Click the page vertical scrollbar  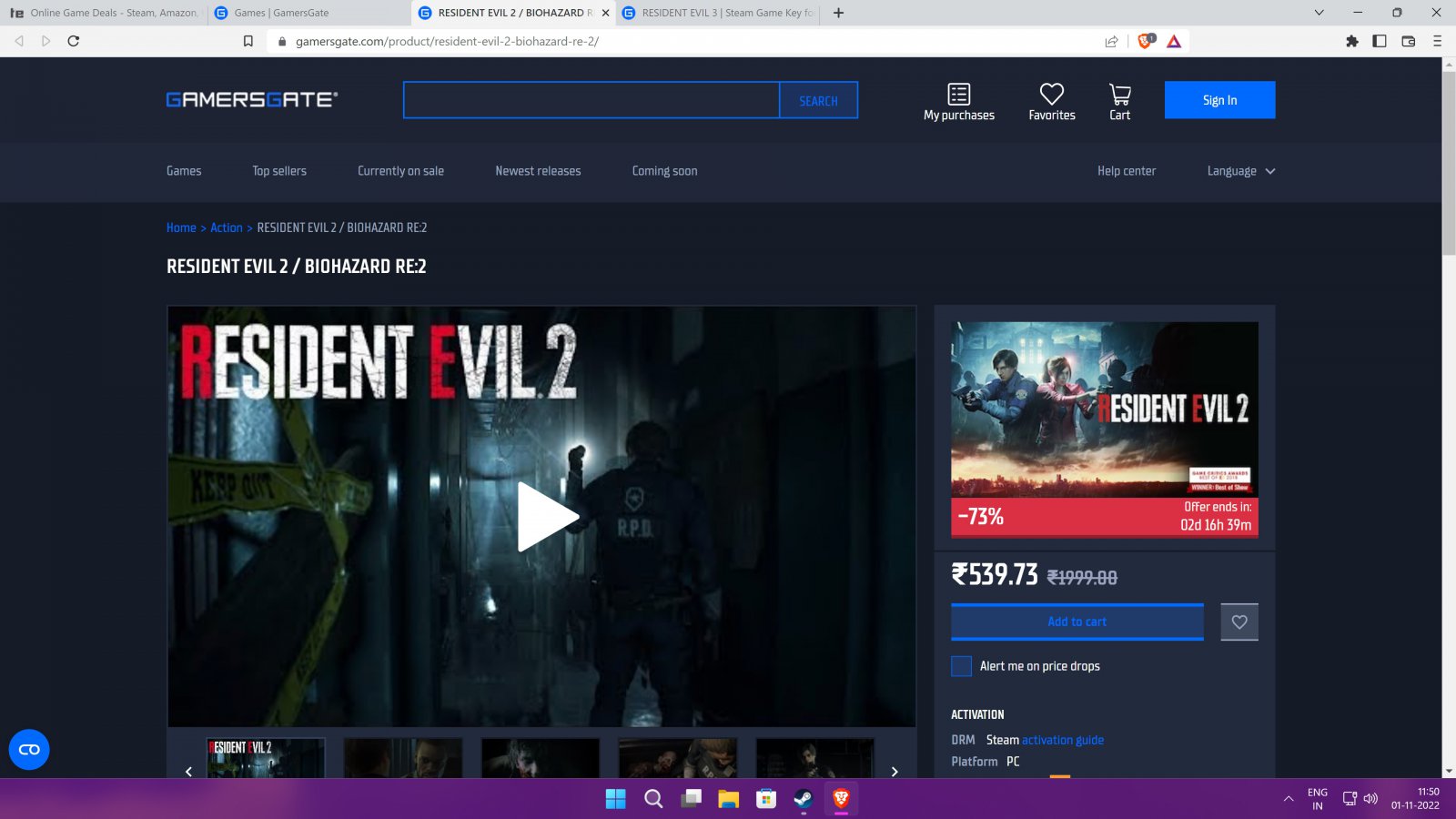click(x=1449, y=164)
